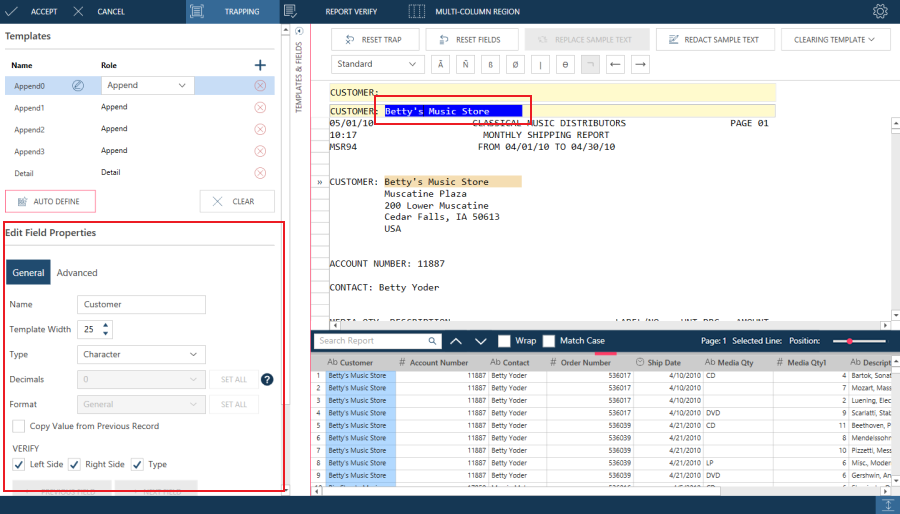Screen dimensions: 900x514
Task: Click the Ñ trap character button
Action: click(x=466, y=65)
